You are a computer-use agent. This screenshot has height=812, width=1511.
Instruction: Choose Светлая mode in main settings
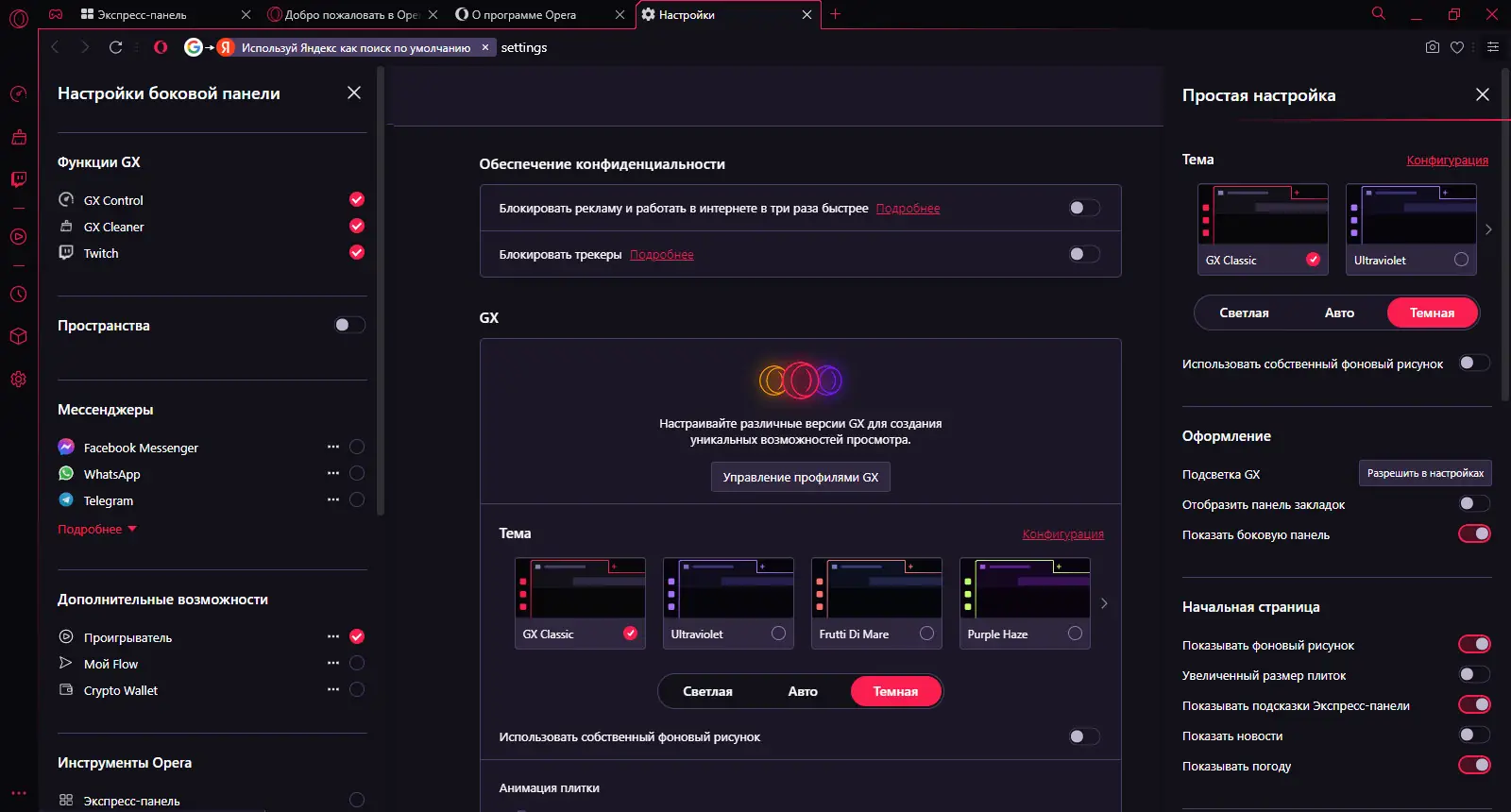(707, 691)
